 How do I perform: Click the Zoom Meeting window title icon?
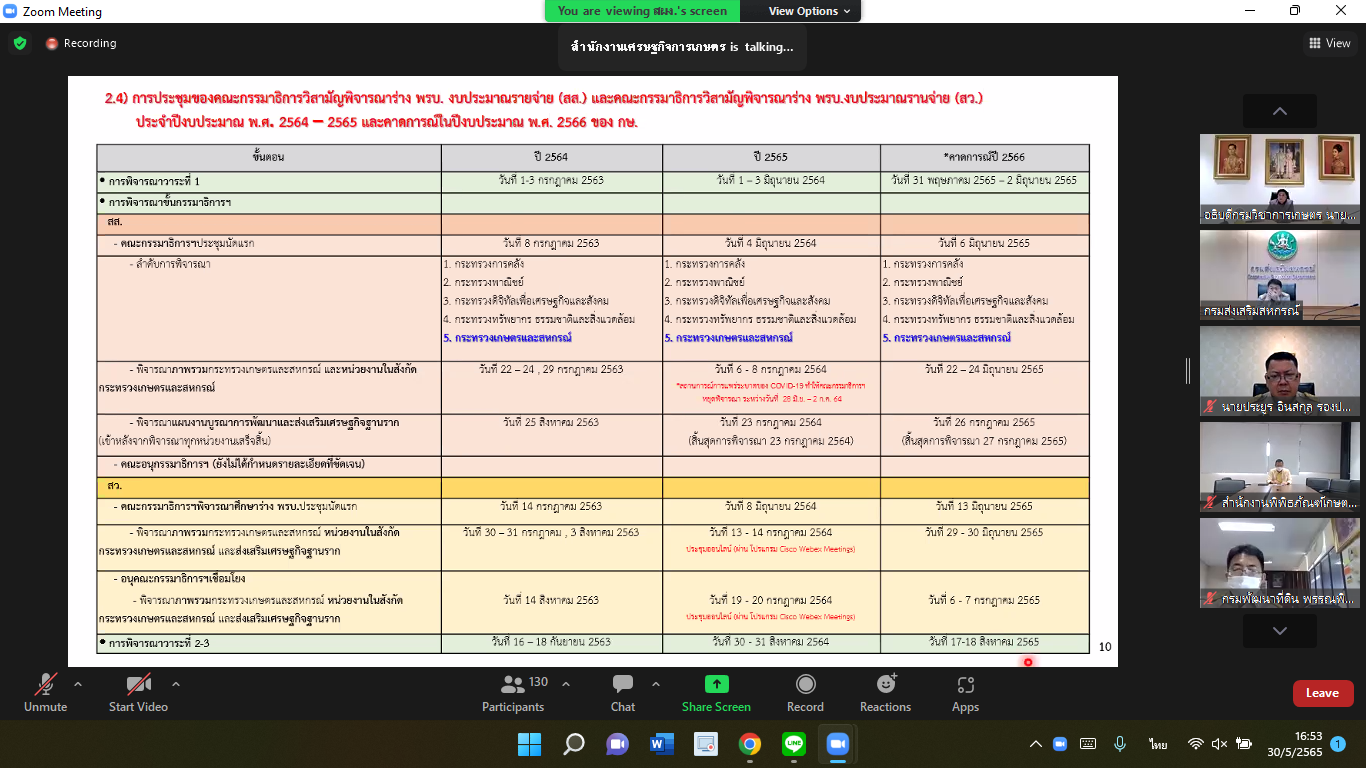pos(10,11)
